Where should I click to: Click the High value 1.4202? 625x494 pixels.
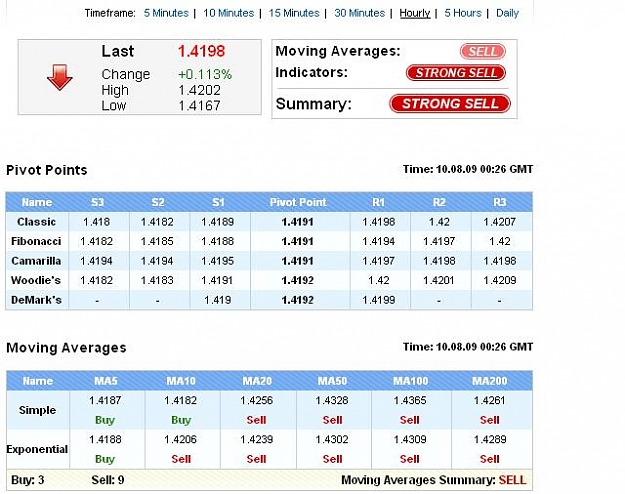point(199,90)
